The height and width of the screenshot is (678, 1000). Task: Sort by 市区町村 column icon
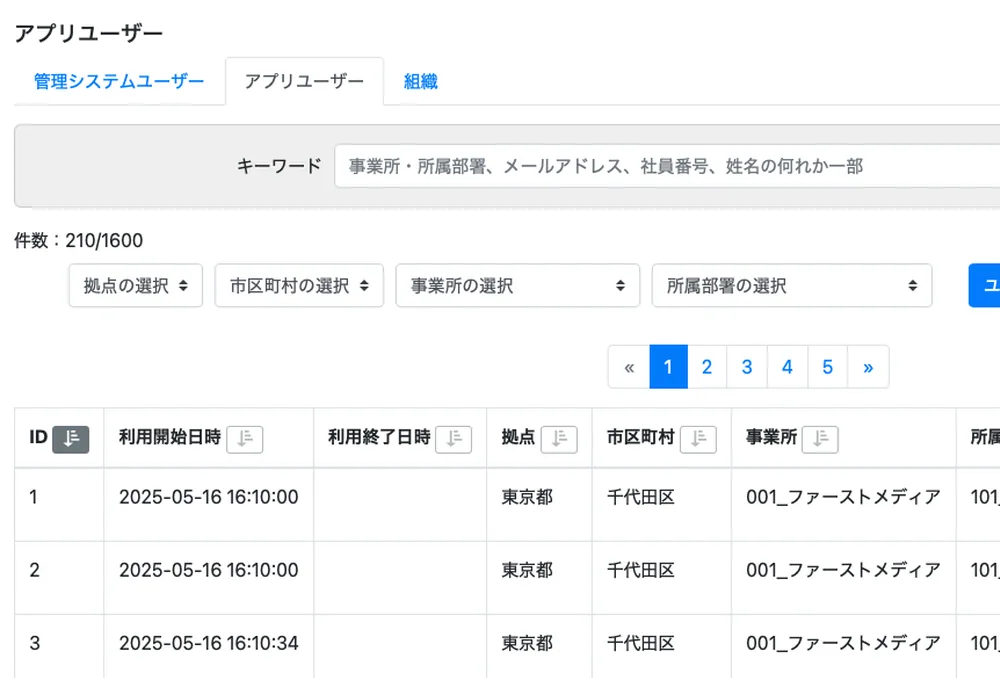698,439
